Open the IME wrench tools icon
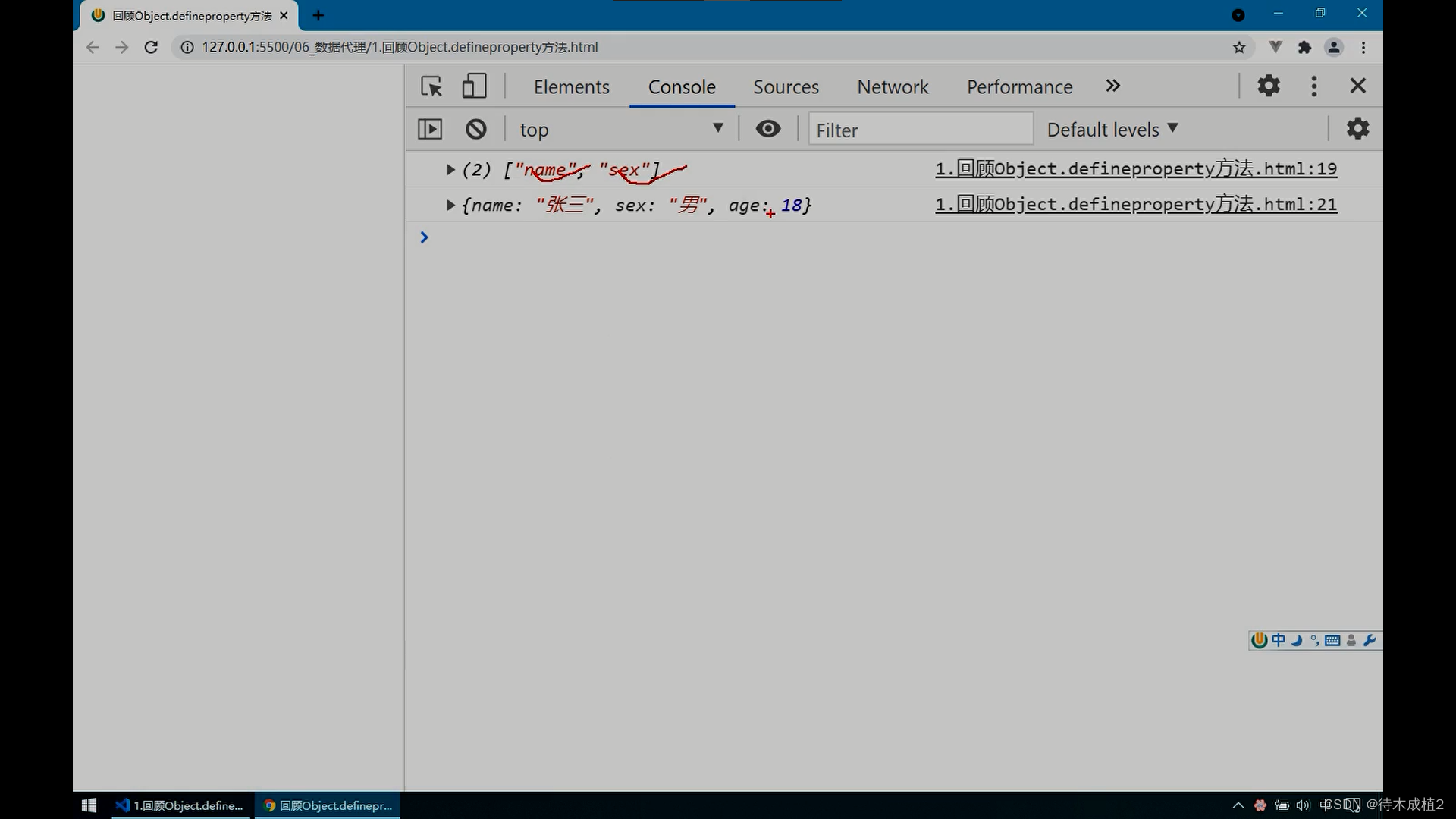This screenshot has height=819, width=1456. [x=1369, y=640]
